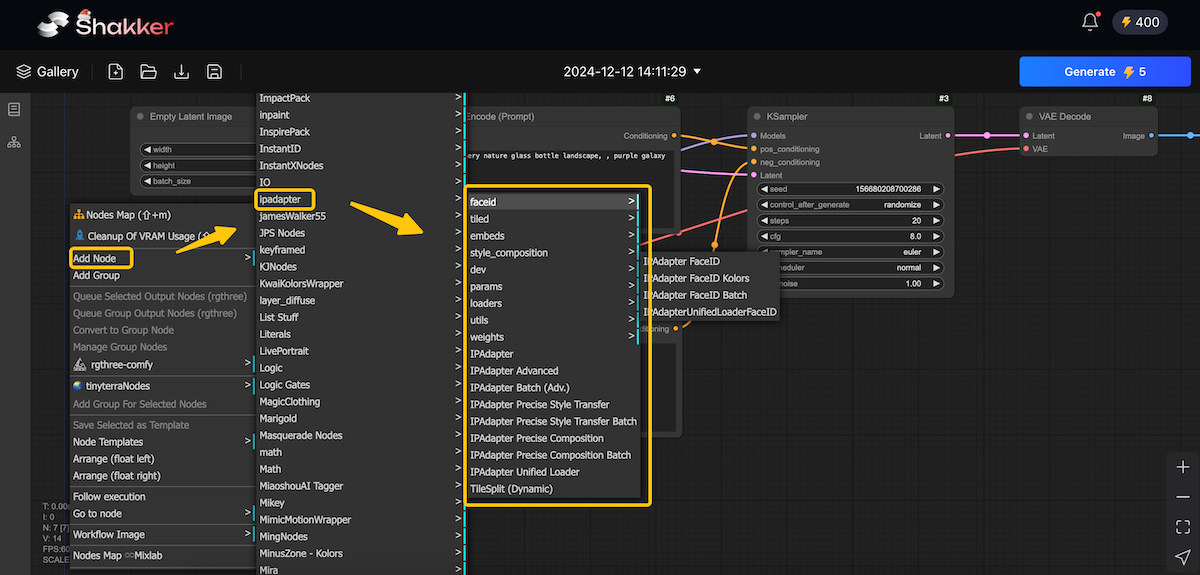Expand the InstantID category
The width and height of the screenshot is (1200, 575).
pyautogui.click(x=360, y=148)
